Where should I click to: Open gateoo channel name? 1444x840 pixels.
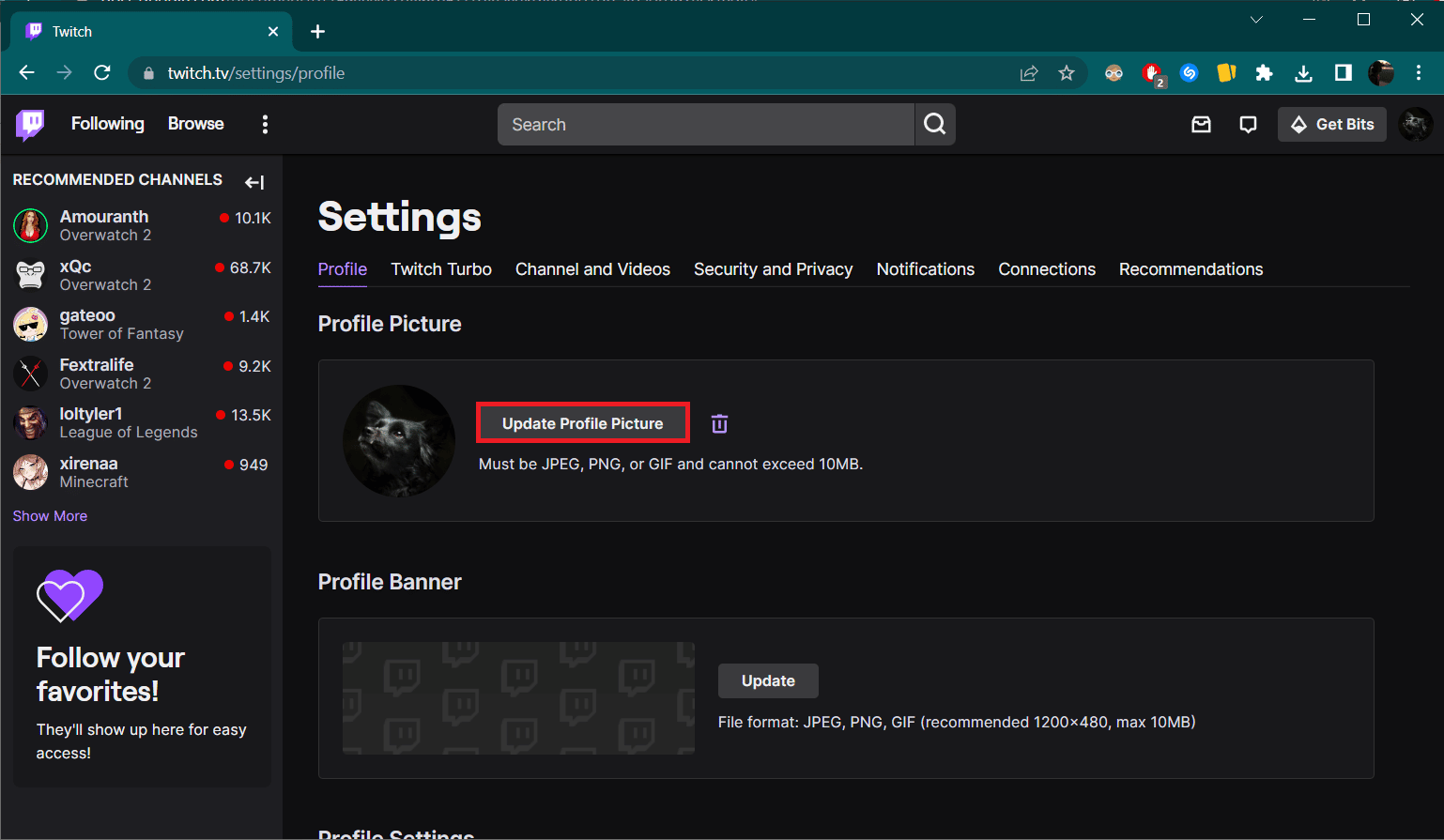[x=87, y=315]
